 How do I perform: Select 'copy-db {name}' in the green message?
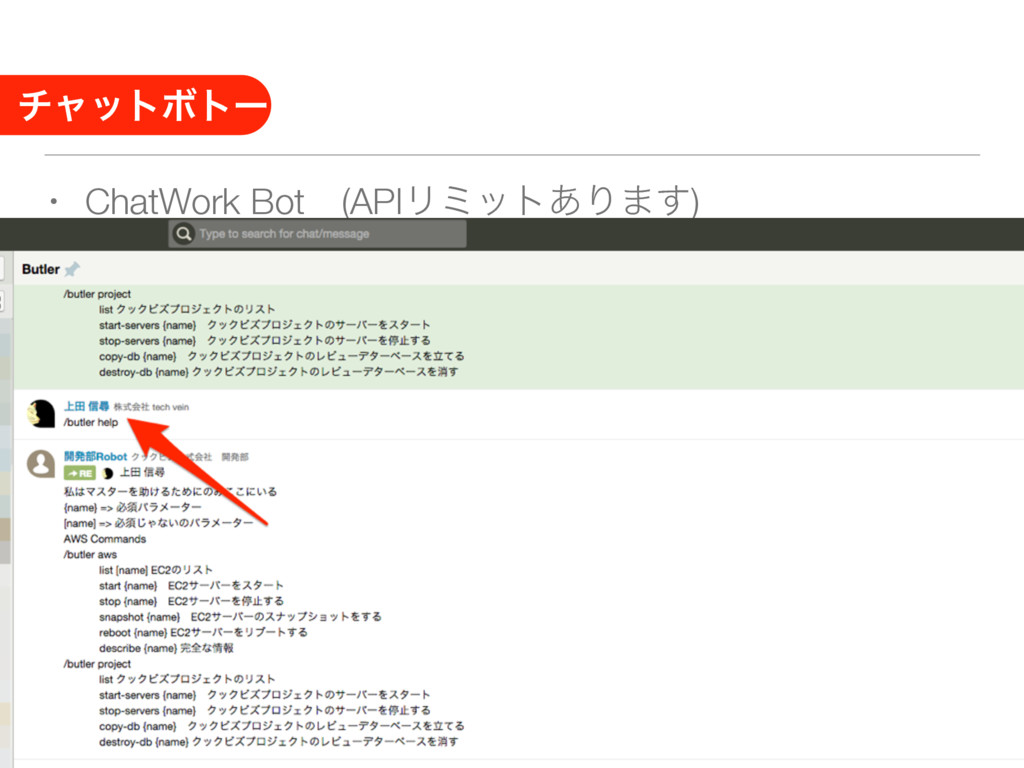click(x=281, y=357)
